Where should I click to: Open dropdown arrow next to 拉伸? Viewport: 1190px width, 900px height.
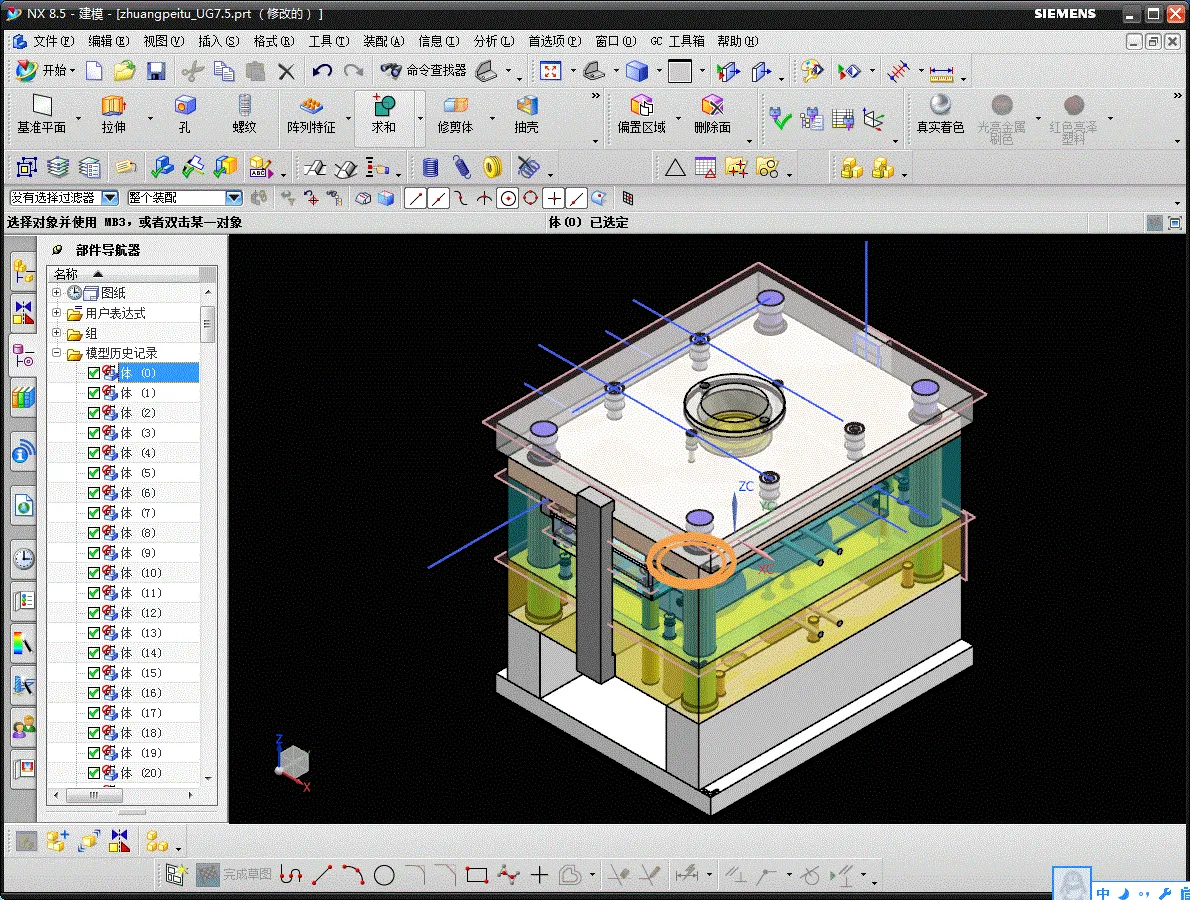150,118
